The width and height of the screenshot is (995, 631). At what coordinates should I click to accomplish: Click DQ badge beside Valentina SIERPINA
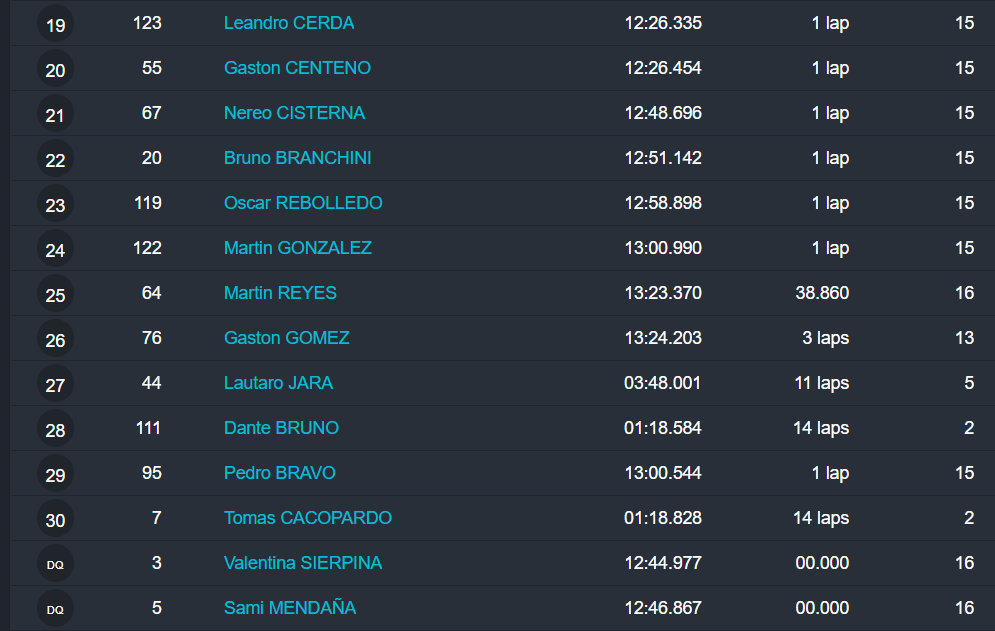[55, 564]
